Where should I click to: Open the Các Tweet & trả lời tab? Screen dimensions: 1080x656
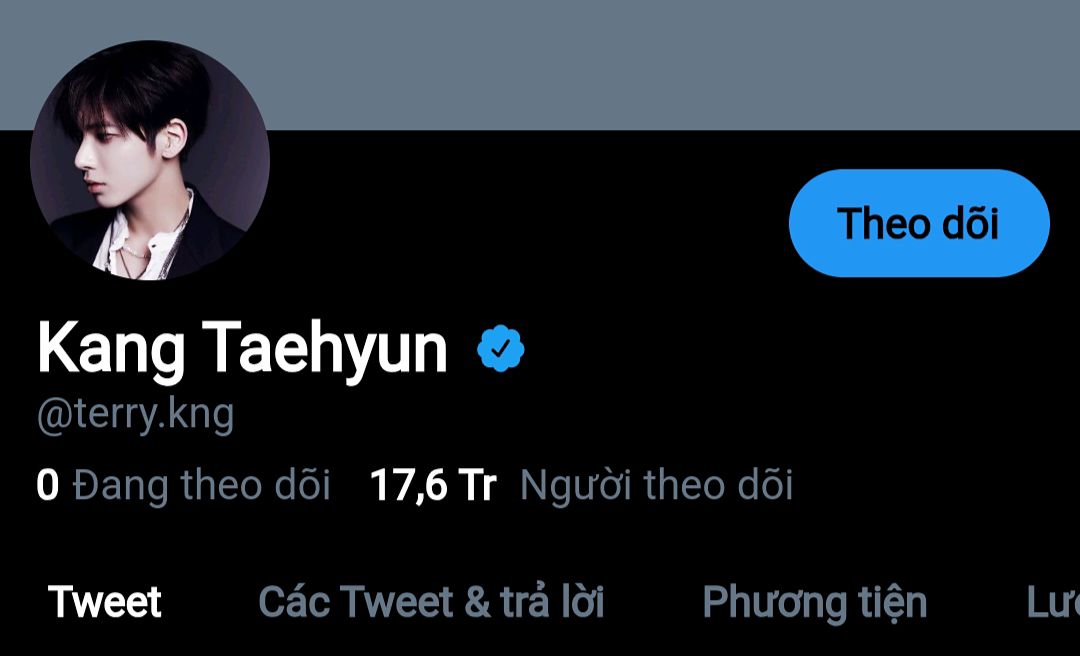(431, 602)
